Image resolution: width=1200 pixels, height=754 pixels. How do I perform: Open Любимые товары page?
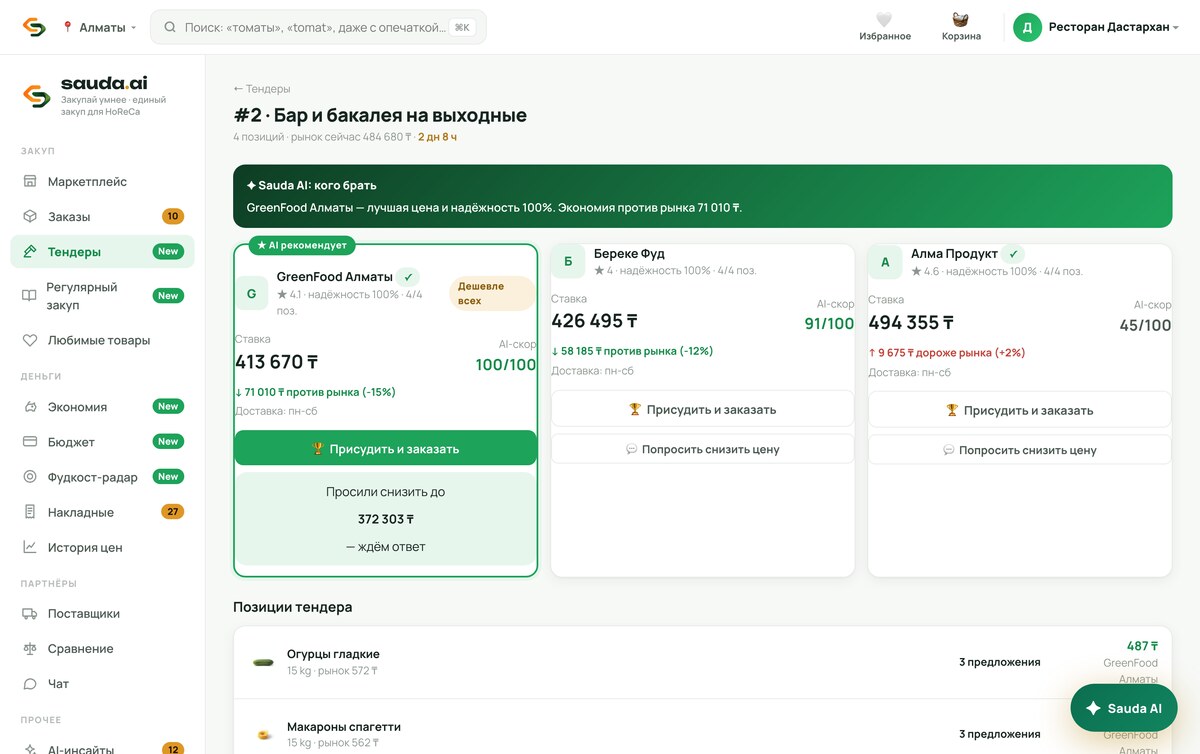pos(102,340)
